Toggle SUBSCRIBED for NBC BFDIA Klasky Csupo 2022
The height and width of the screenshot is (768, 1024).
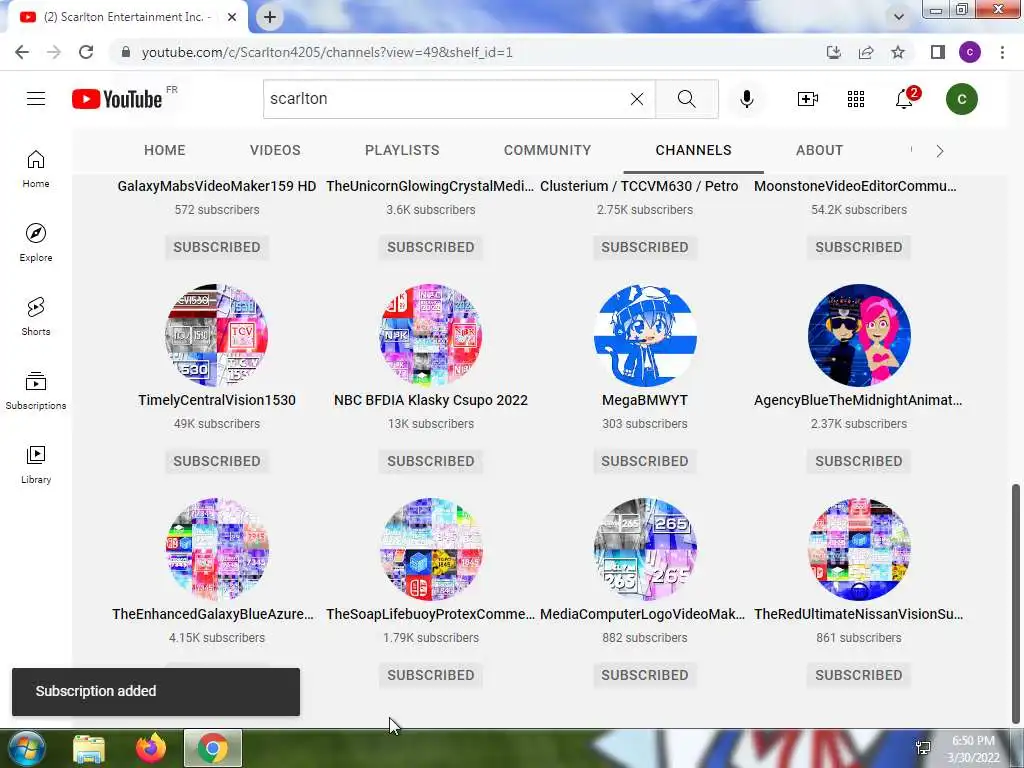tap(431, 461)
